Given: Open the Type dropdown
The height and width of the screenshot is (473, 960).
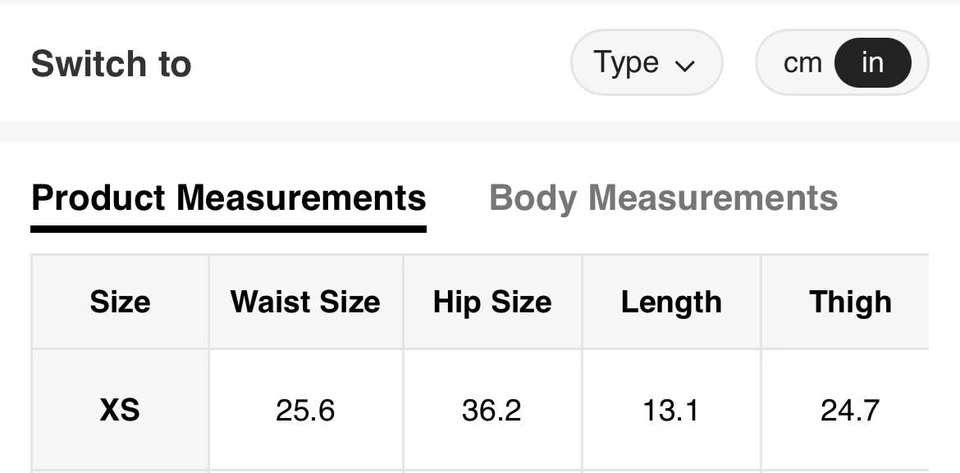Looking at the screenshot, I should coord(645,63).
